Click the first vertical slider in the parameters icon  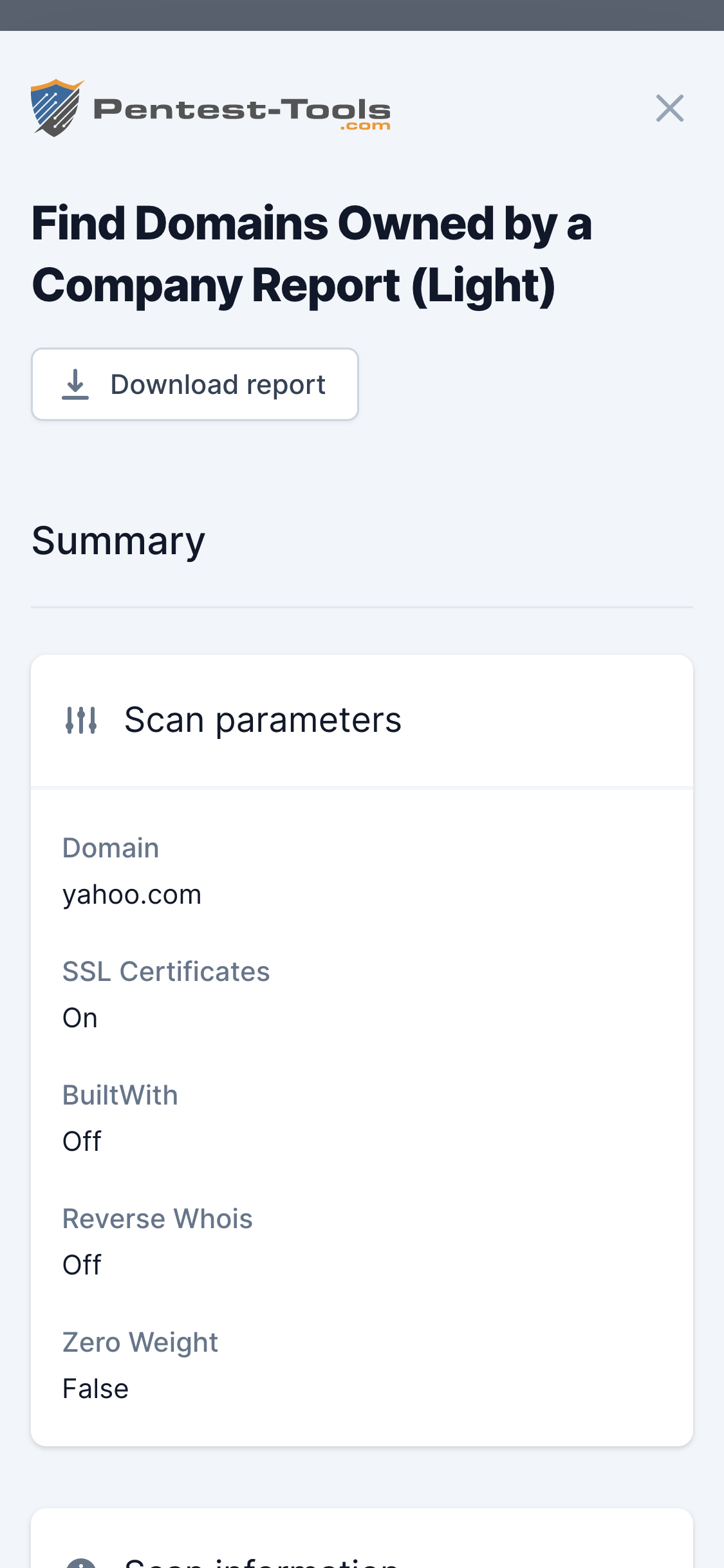[68, 721]
